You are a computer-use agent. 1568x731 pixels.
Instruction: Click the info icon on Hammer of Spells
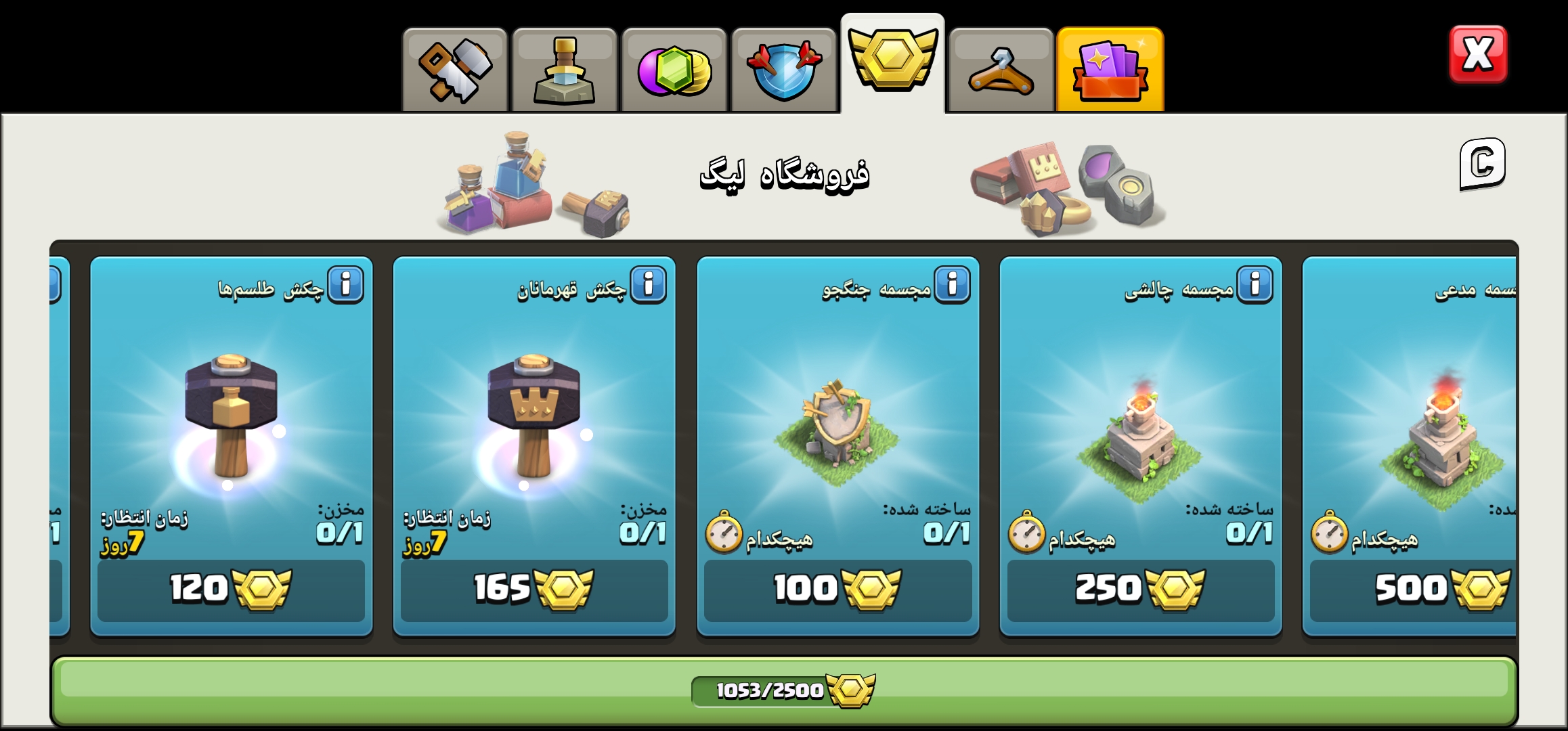click(x=346, y=285)
